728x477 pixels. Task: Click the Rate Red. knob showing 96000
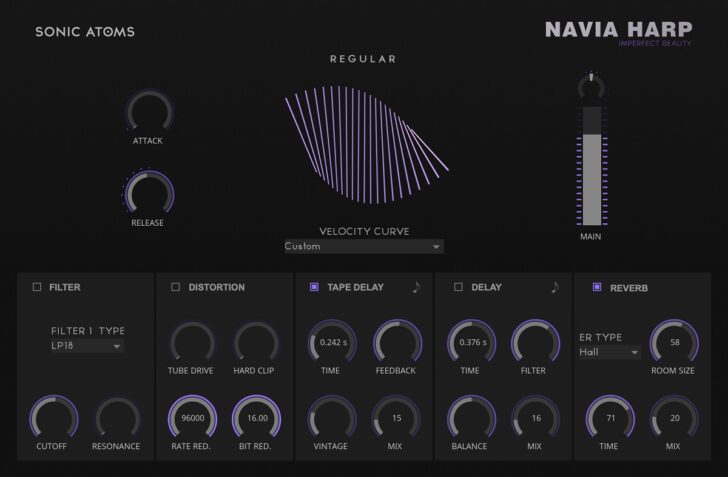click(192, 417)
